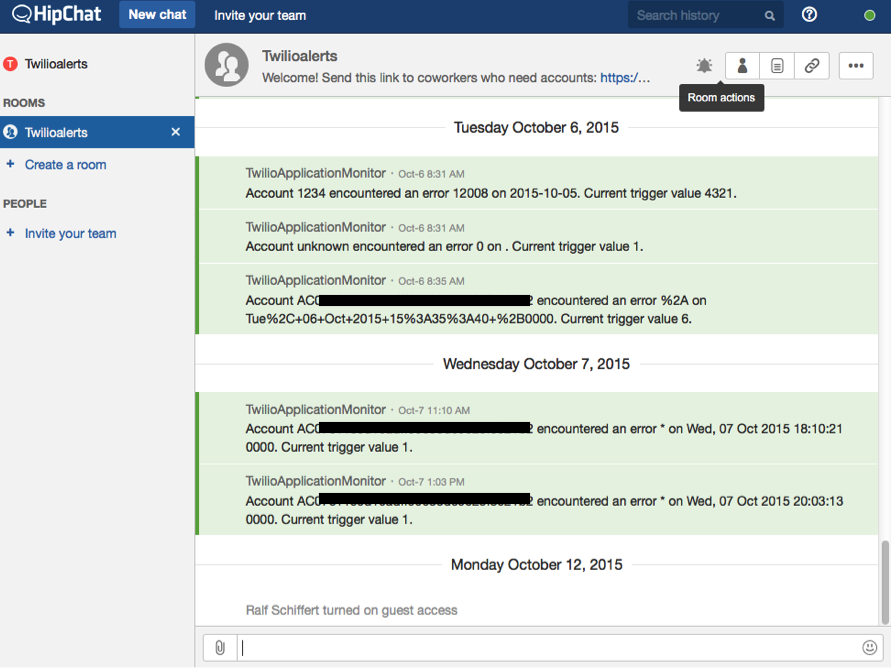Open Room actions ellipsis menu

coord(856,66)
